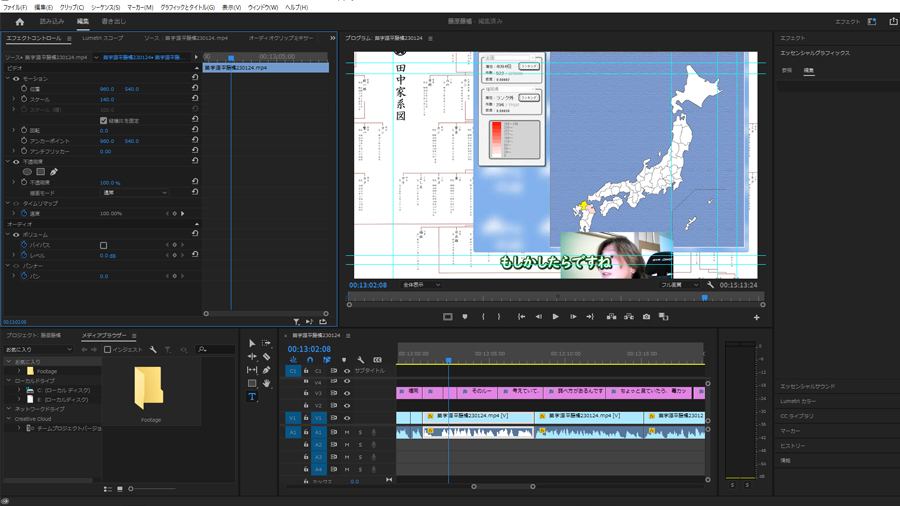This screenshot has height=506, width=900.
Task: Expand the スケール property triangle
Action: point(14,99)
